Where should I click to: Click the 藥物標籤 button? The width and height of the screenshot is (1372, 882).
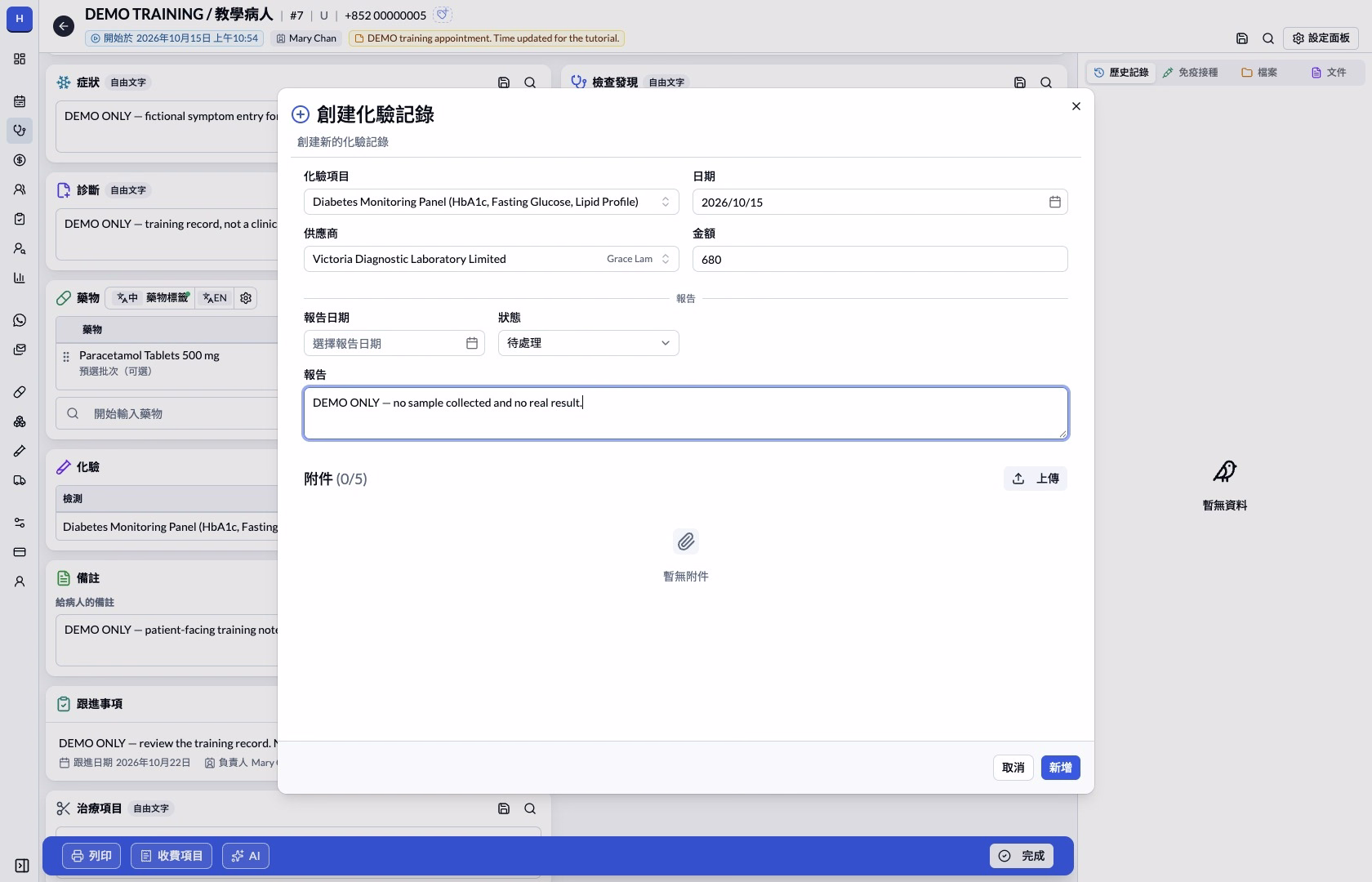167,298
